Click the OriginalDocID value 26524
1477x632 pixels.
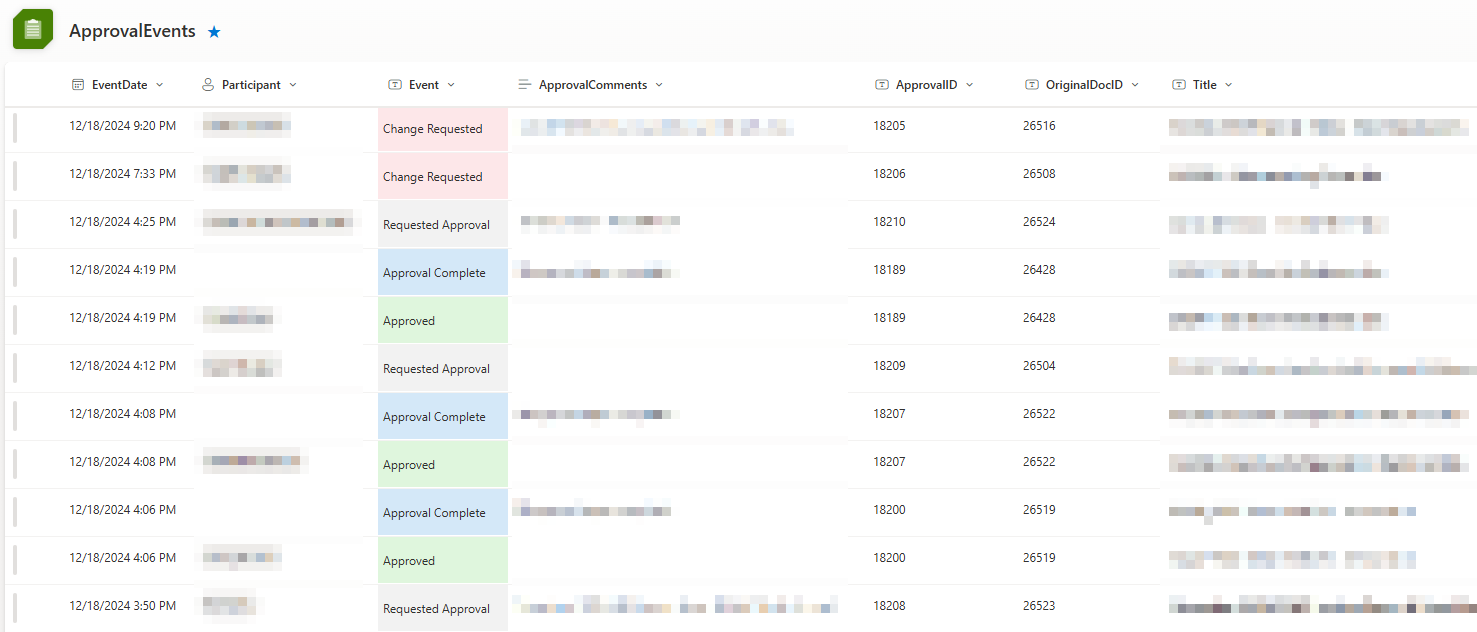[1039, 222]
